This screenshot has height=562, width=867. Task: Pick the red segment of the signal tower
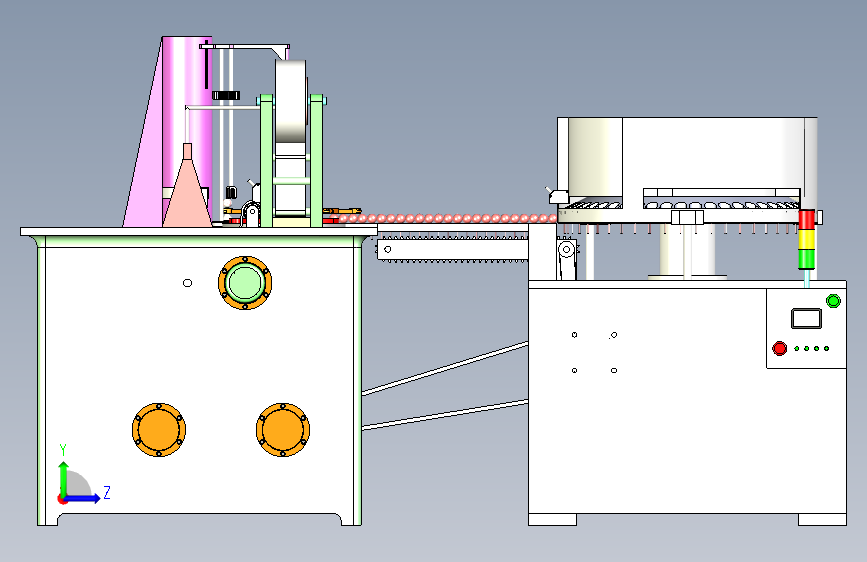(x=807, y=219)
